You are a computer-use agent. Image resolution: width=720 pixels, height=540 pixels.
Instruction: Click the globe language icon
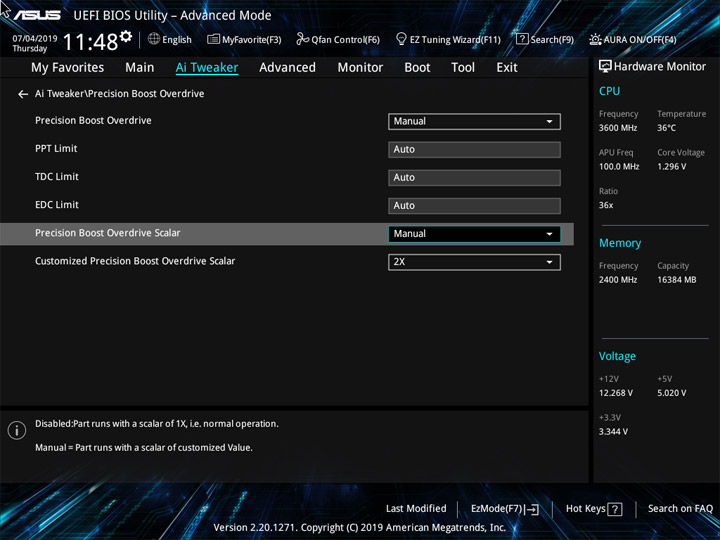point(154,39)
